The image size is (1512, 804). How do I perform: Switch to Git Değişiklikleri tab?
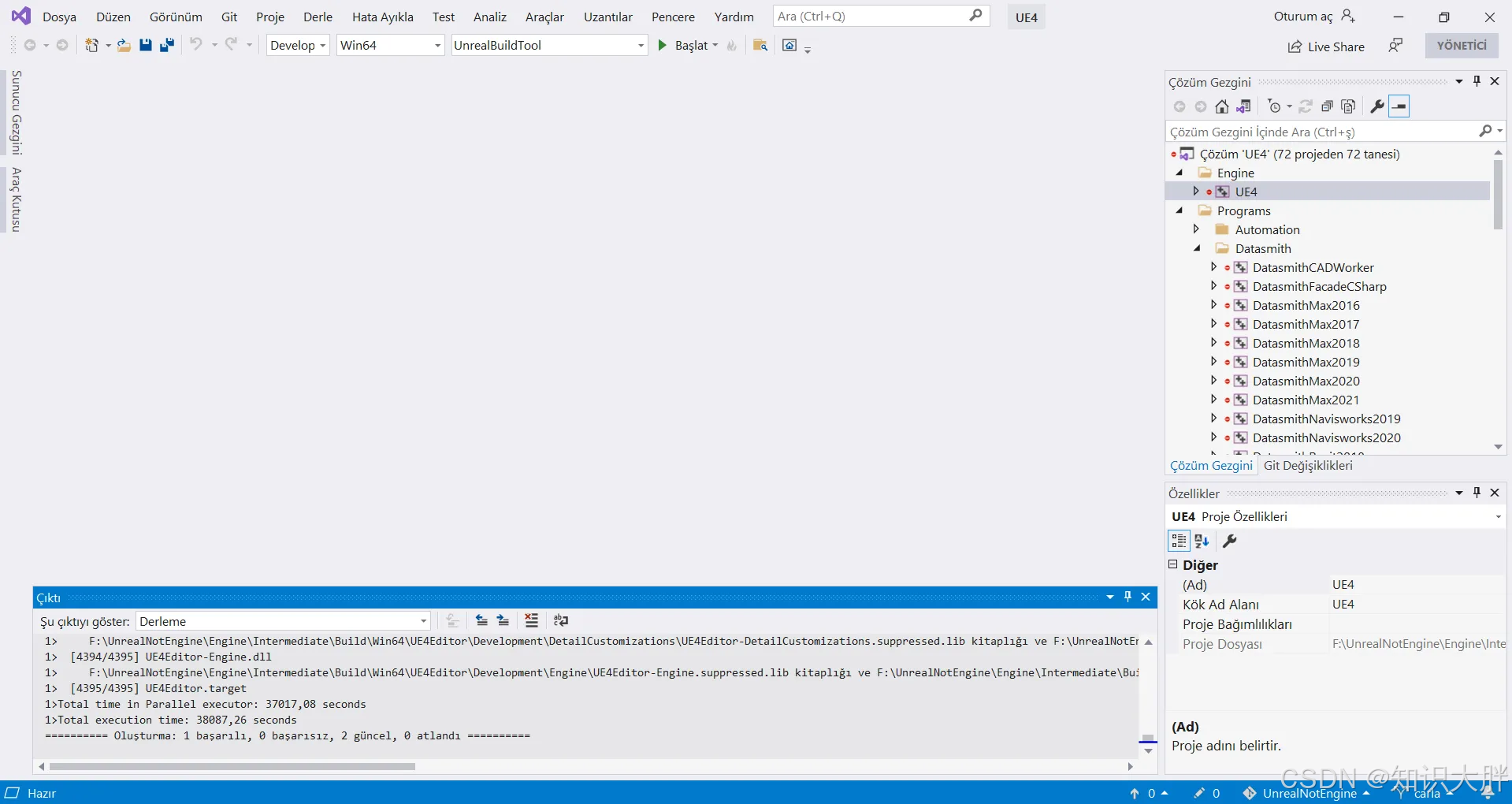pyautogui.click(x=1308, y=466)
